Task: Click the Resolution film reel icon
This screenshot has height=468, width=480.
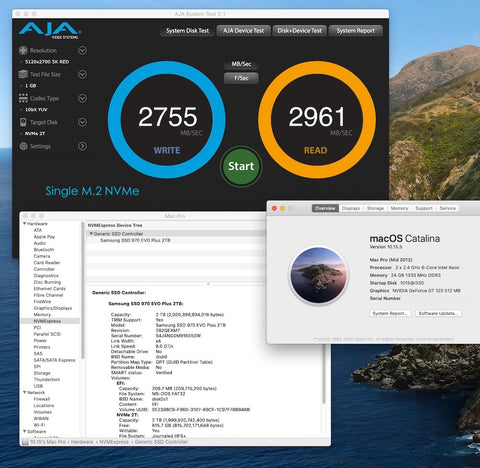Action: tap(23, 50)
